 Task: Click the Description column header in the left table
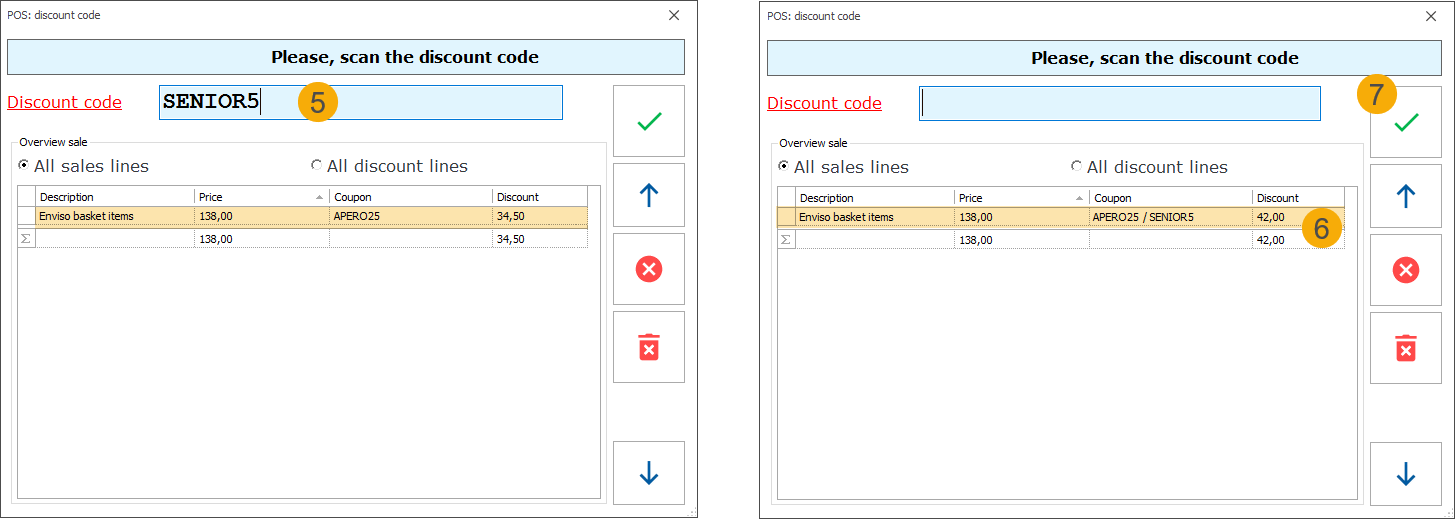click(x=115, y=197)
